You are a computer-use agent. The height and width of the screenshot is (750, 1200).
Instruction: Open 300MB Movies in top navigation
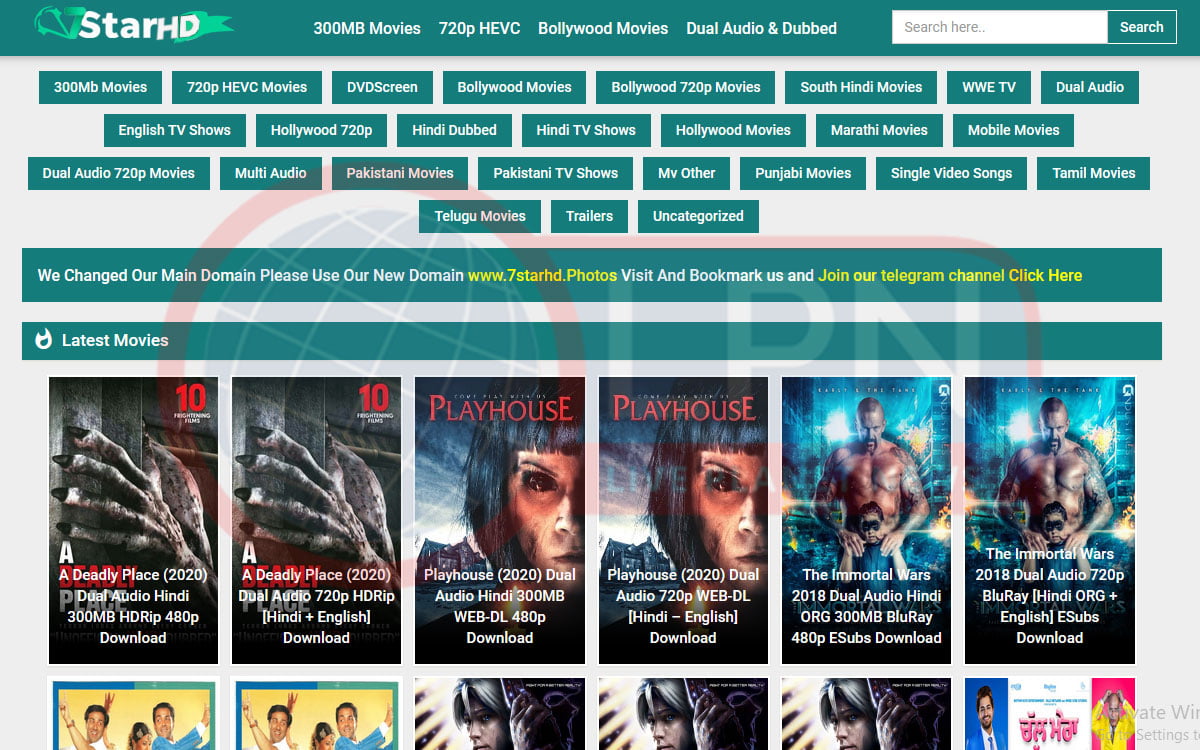point(367,28)
